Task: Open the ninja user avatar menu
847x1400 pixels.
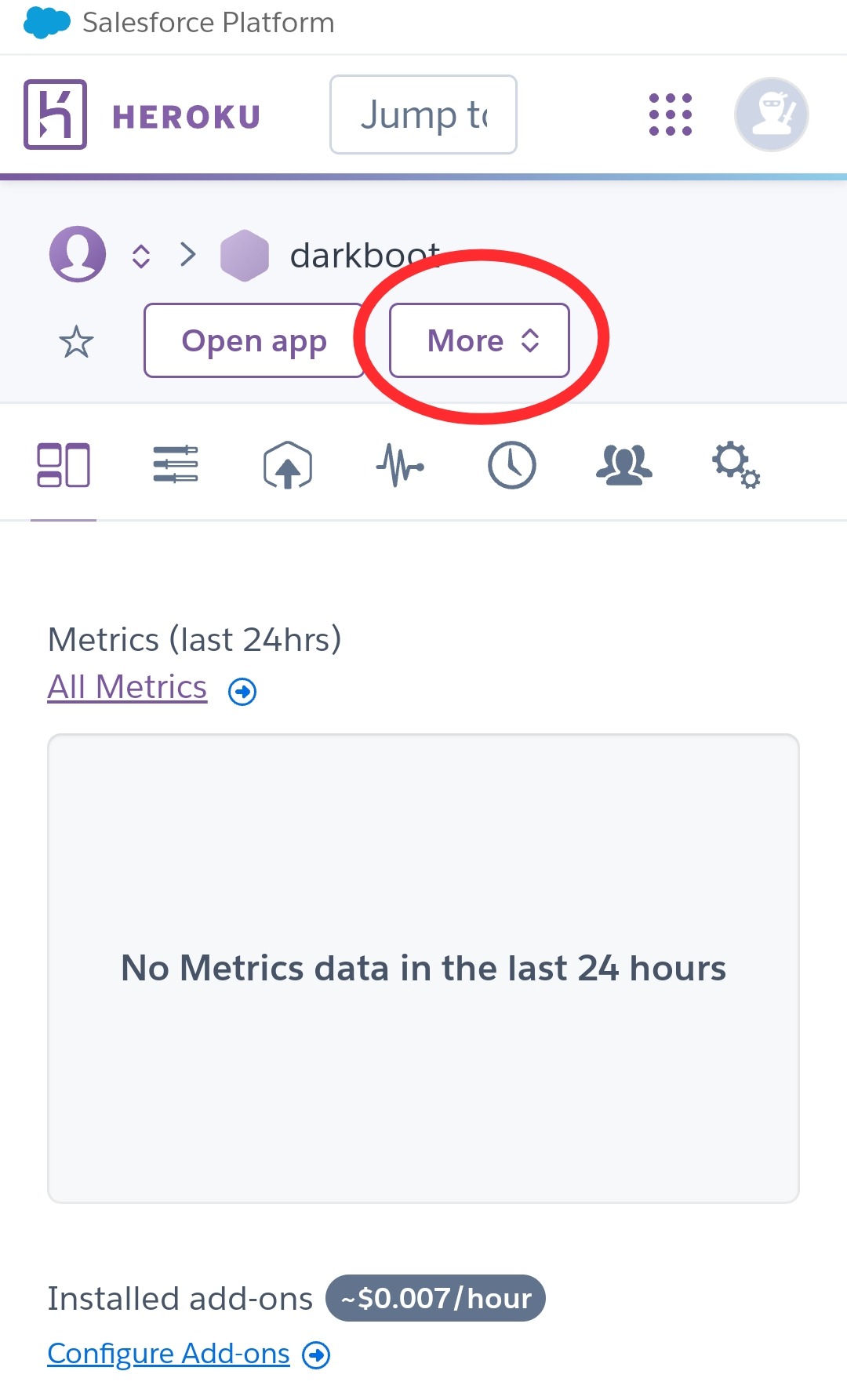Action: 771,115
